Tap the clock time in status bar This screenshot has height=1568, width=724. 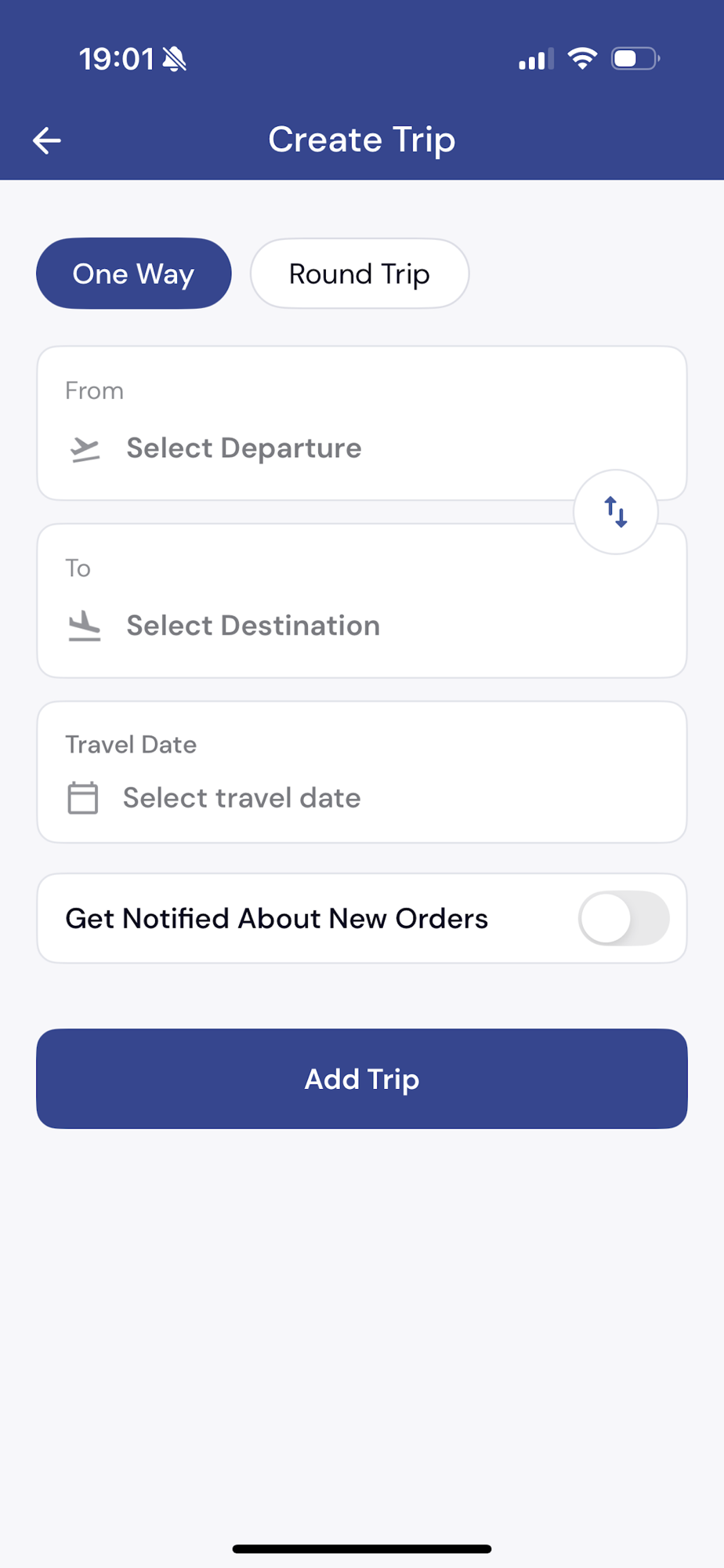pos(116,59)
